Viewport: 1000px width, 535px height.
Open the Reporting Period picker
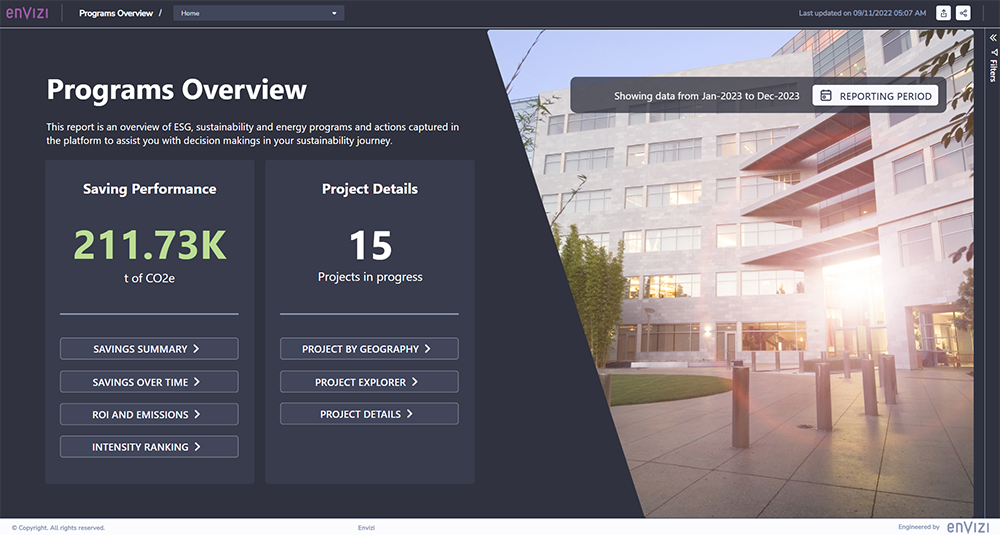point(875,96)
